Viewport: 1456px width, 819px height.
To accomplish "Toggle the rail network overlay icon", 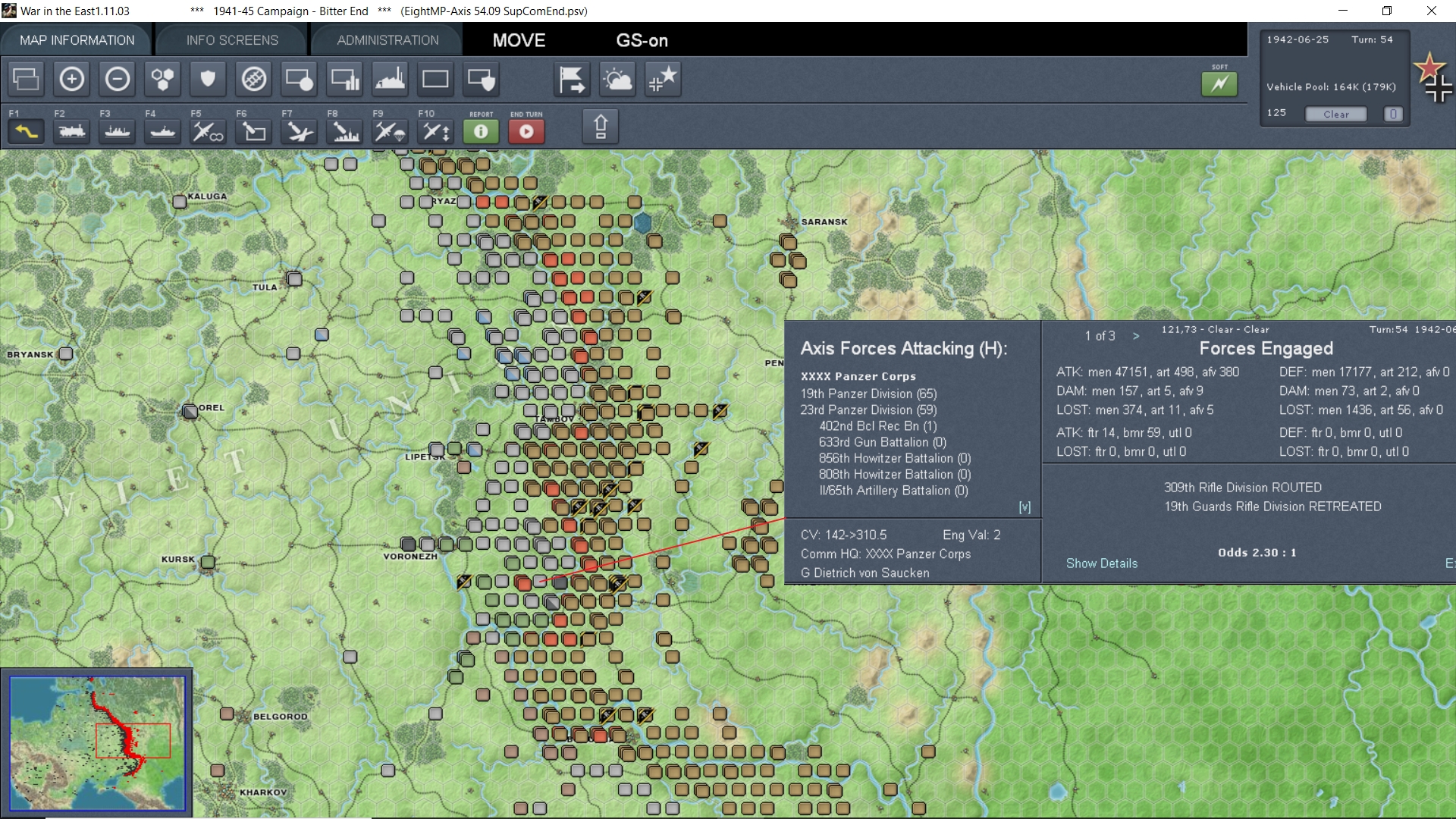I will (x=254, y=79).
